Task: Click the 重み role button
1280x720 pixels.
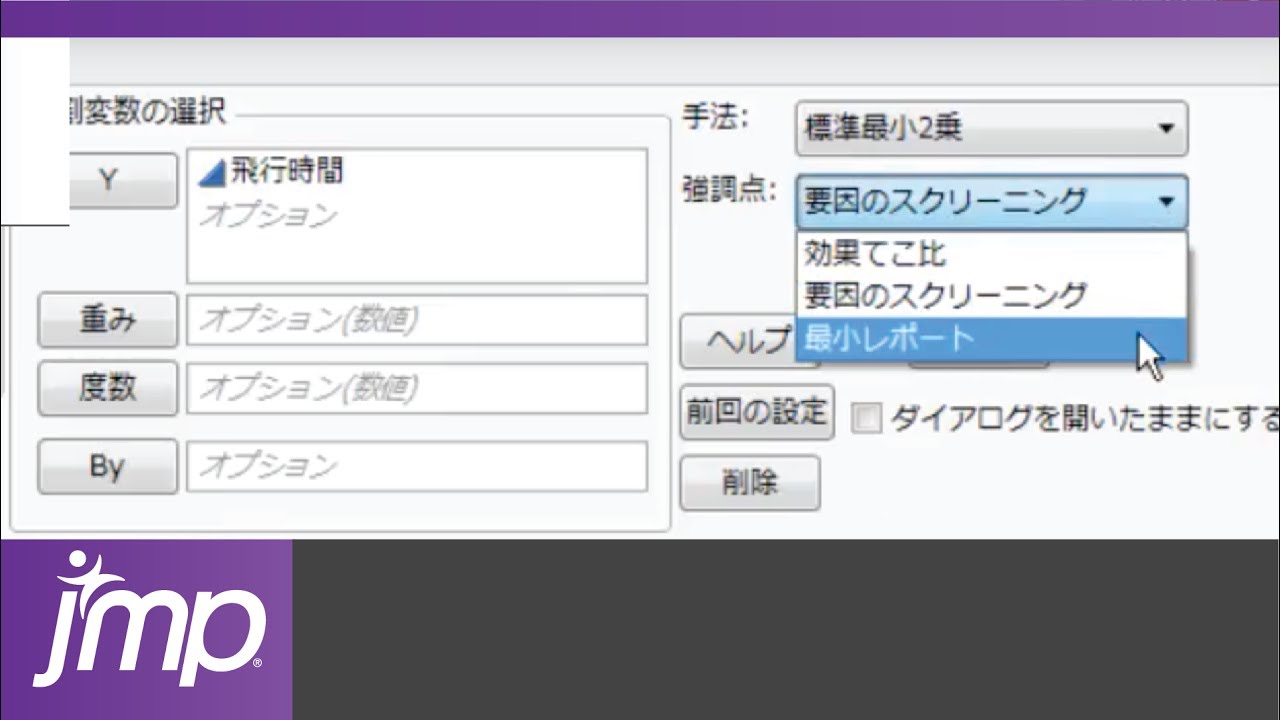Action: pos(108,321)
